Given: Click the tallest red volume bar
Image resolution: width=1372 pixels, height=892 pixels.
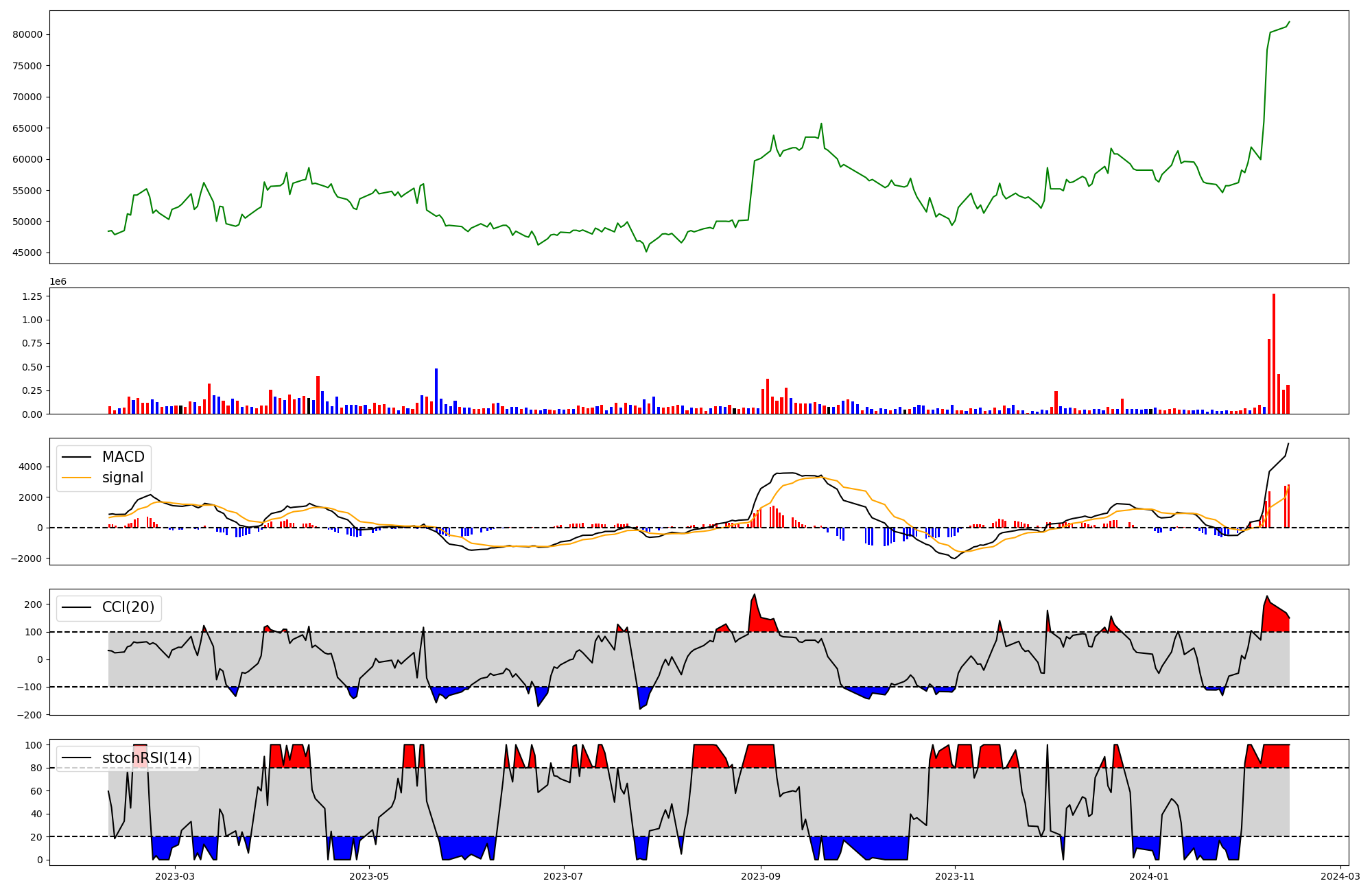Looking at the screenshot, I should tap(1274, 353).
